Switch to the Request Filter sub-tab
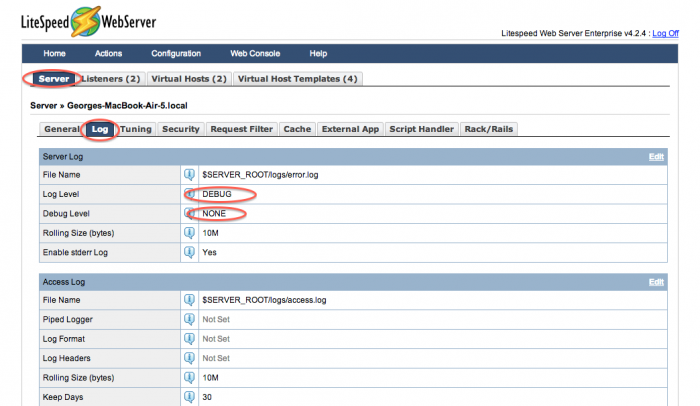The height and width of the screenshot is (406, 700). pyautogui.click(x=242, y=129)
